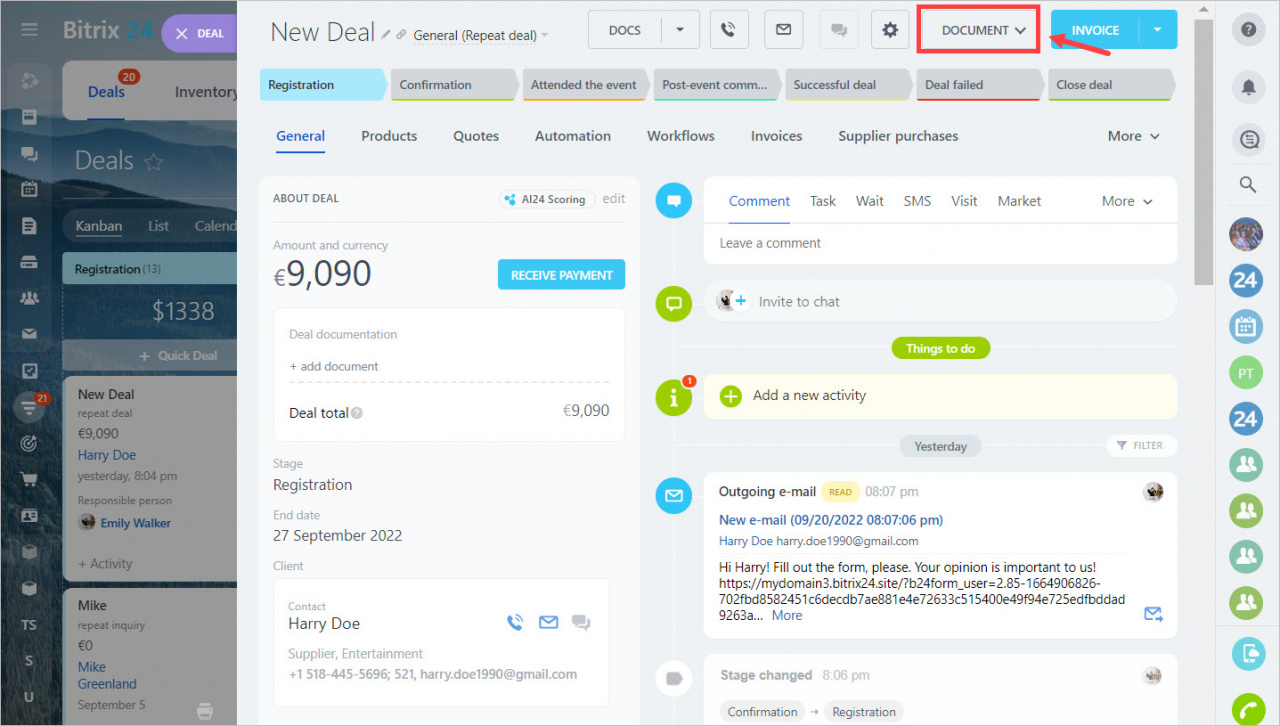
Task: Expand the INVOICE button arrow
Action: (1158, 30)
